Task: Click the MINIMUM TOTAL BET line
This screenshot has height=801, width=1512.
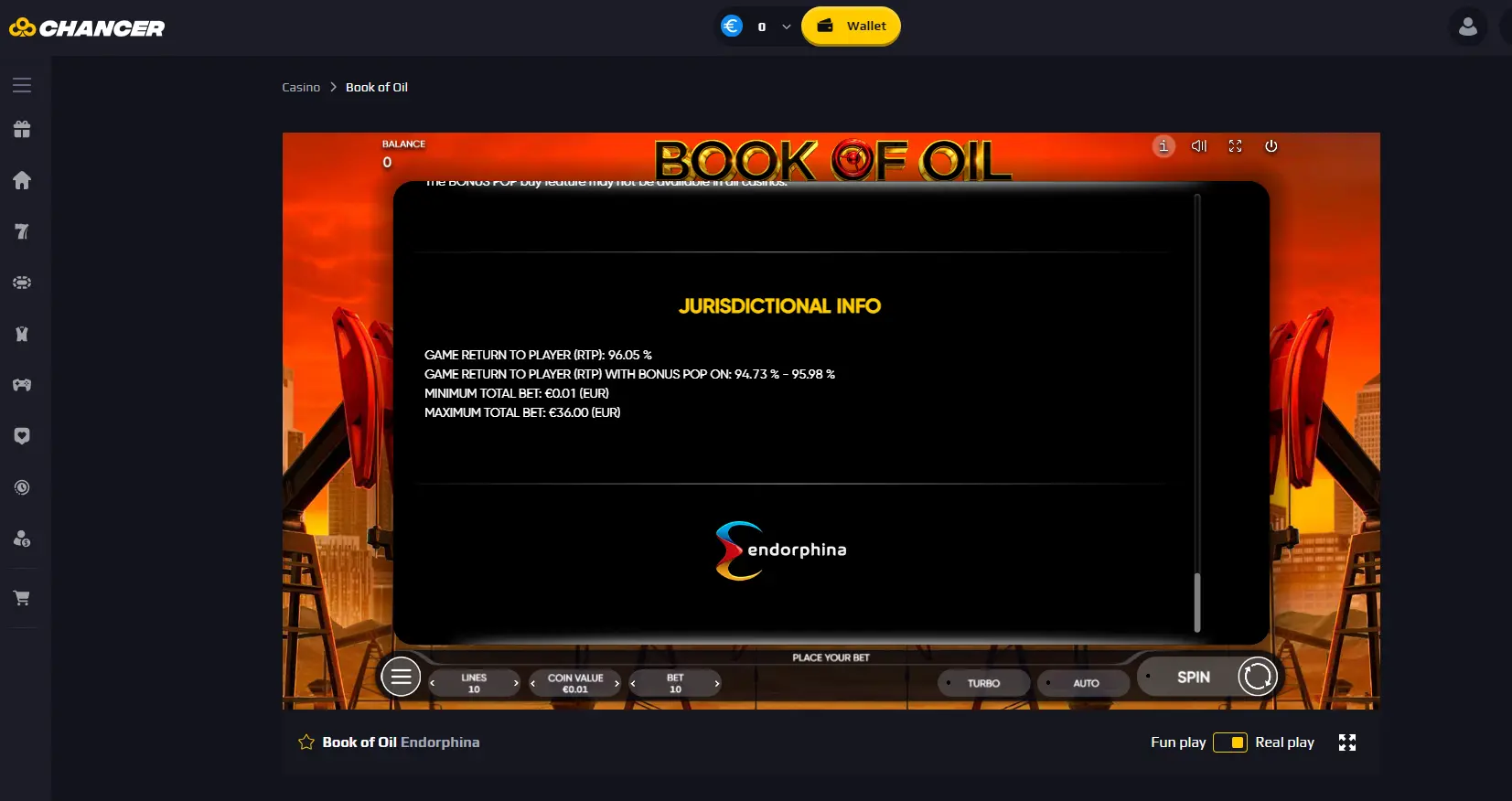Action: point(517,393)
